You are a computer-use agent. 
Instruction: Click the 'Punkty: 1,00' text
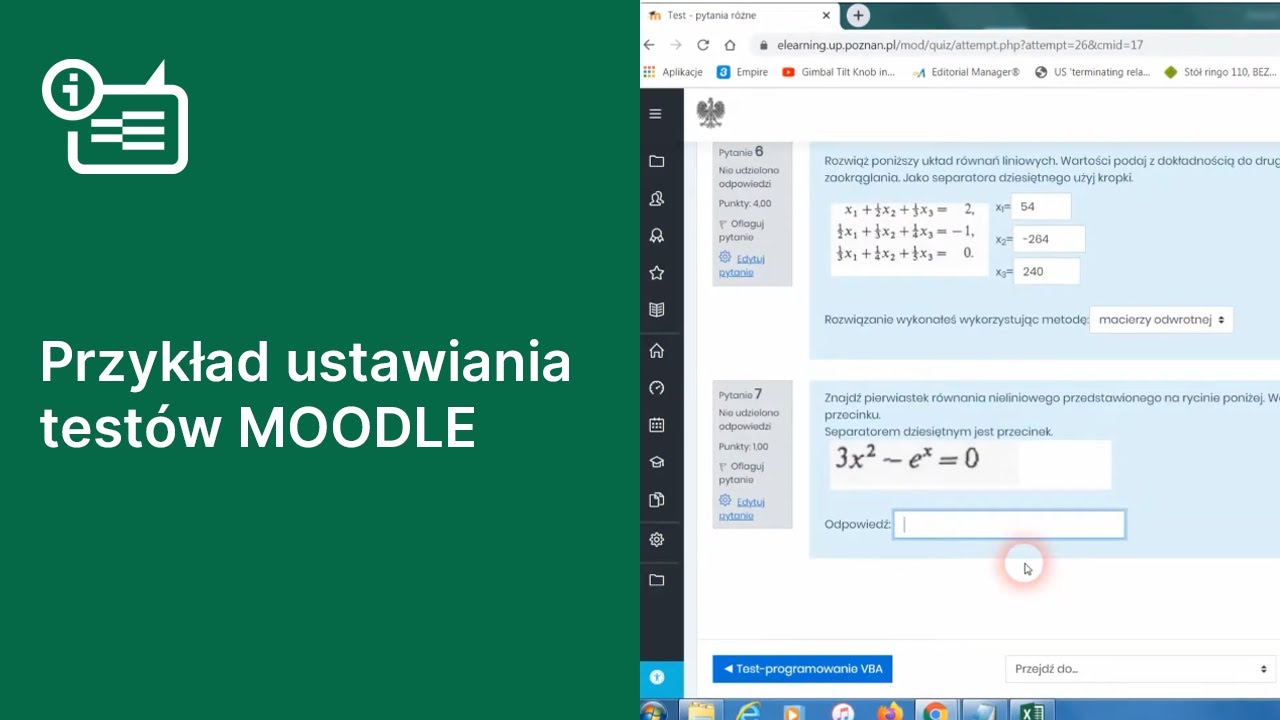pos(744,446)
